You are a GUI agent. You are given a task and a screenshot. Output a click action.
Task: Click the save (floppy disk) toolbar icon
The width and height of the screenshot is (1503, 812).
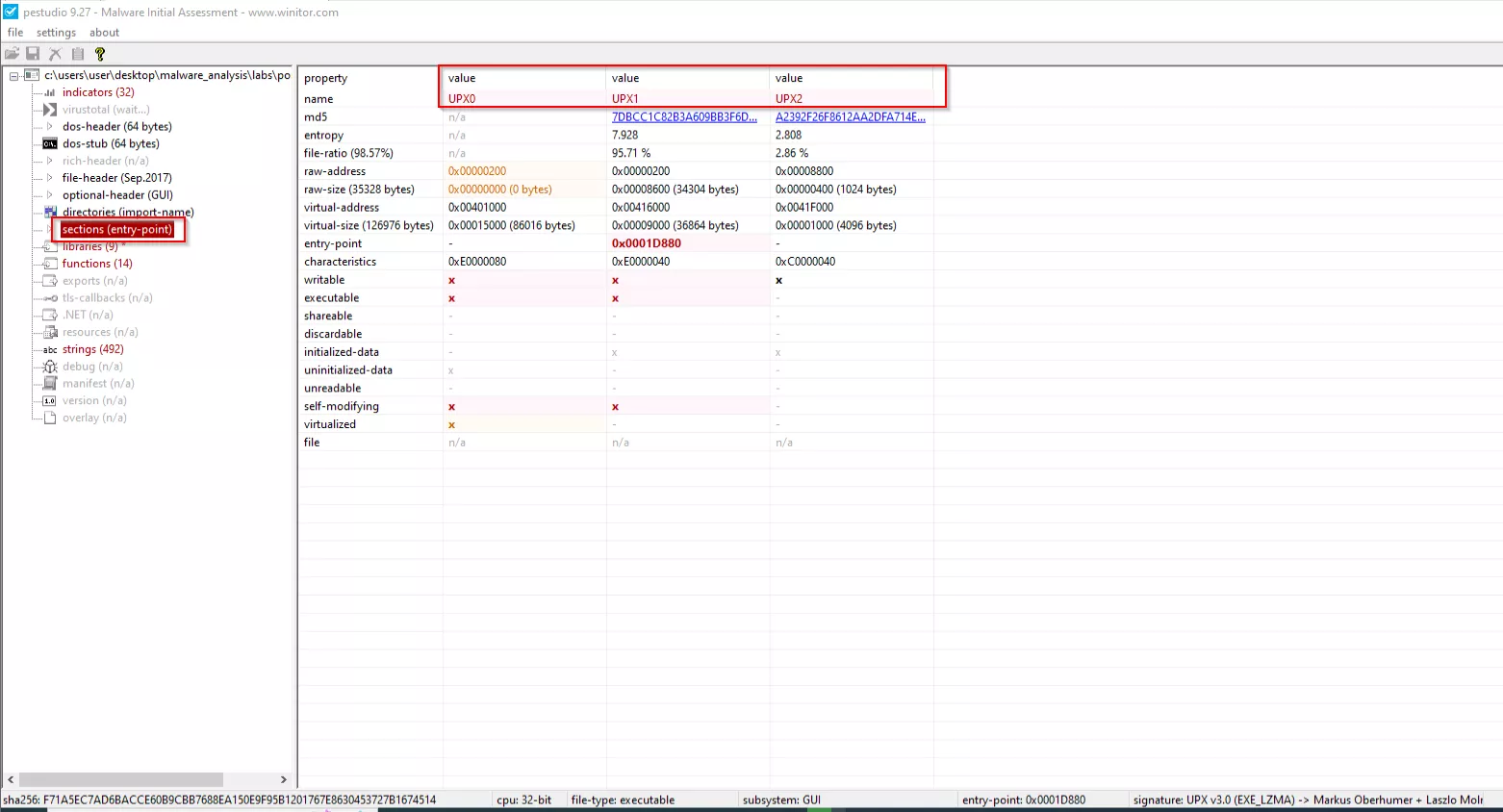click(33, 54)
